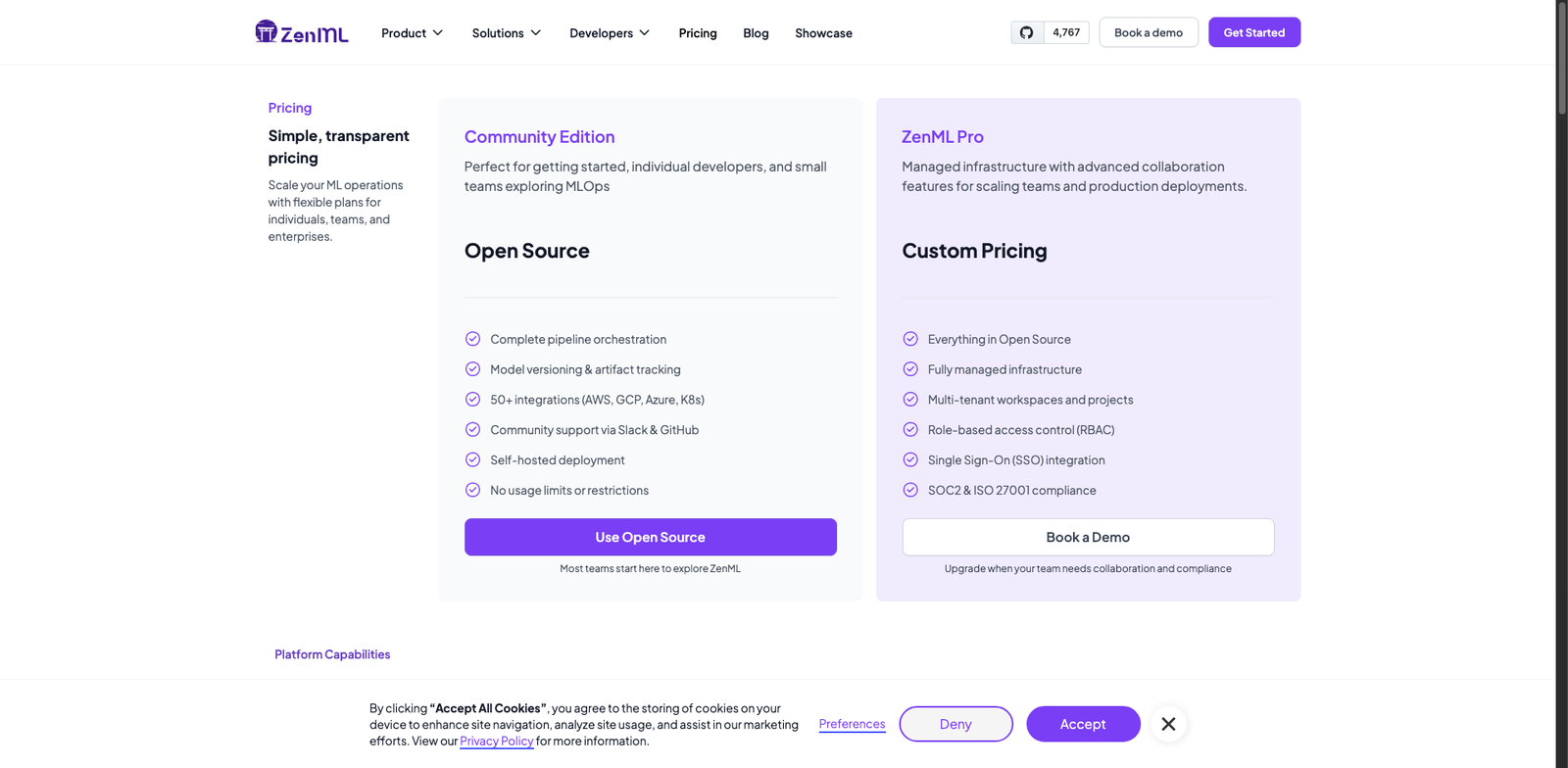The width and height of the screenshot is (1568, 768).
Task: Expand the Developers dropdown menu
Action: click(x=610, y=33)
